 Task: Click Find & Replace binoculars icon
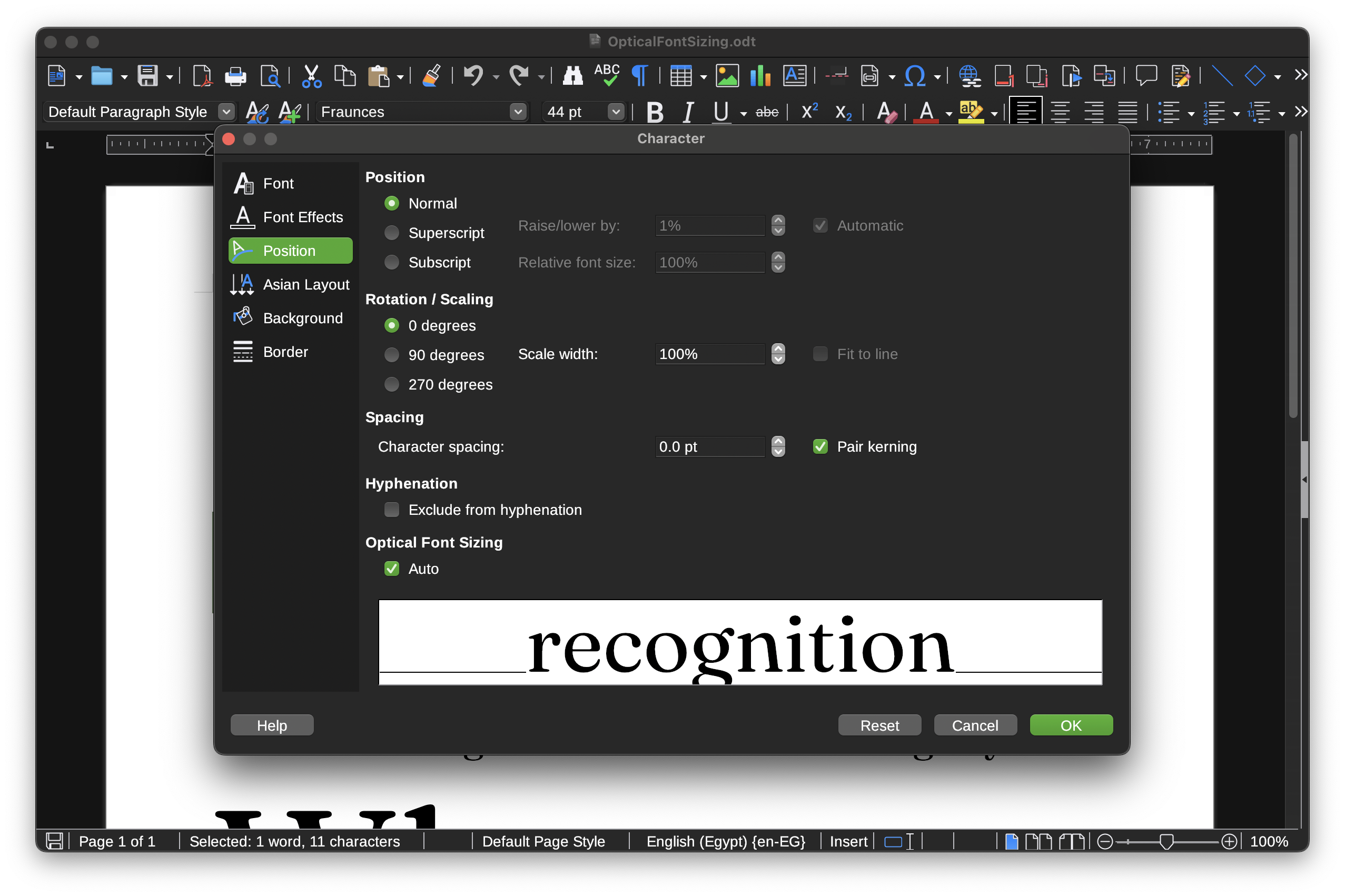[572, 76]
